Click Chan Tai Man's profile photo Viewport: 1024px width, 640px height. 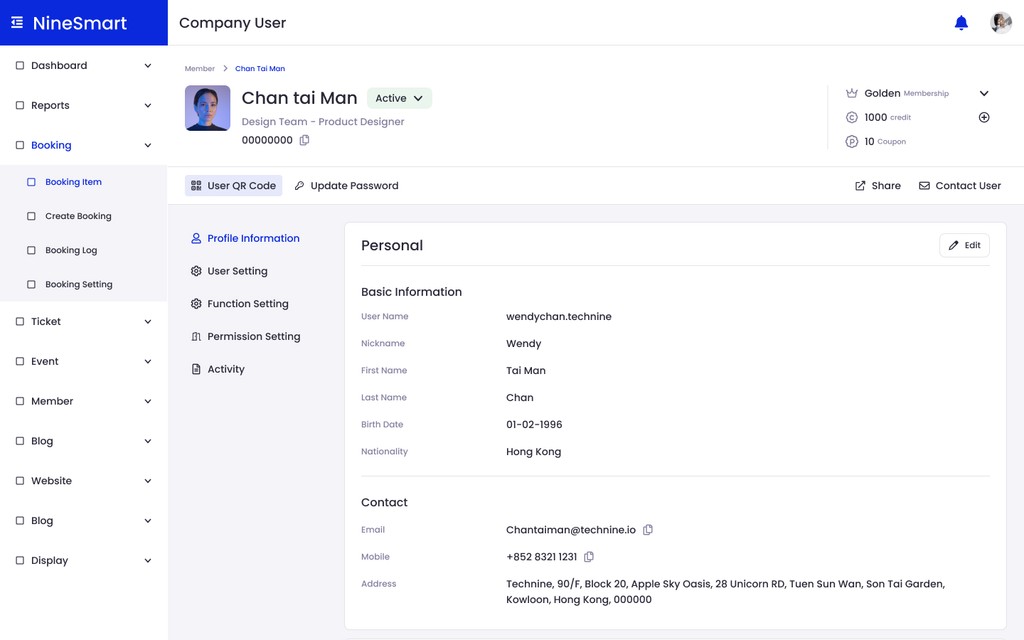[208, 108]
